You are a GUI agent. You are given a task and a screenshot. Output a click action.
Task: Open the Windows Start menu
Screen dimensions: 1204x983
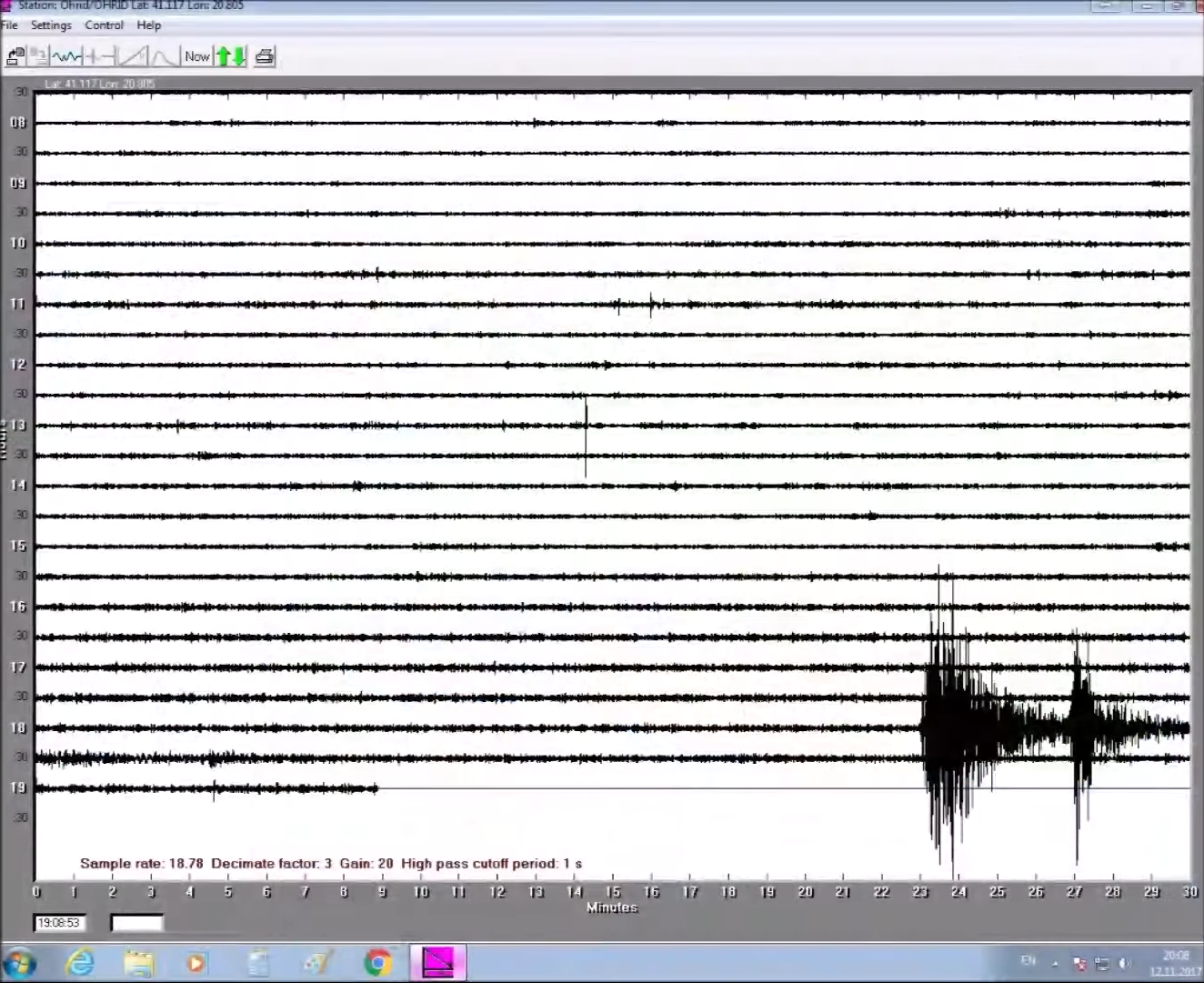click(x=20, y=962)
